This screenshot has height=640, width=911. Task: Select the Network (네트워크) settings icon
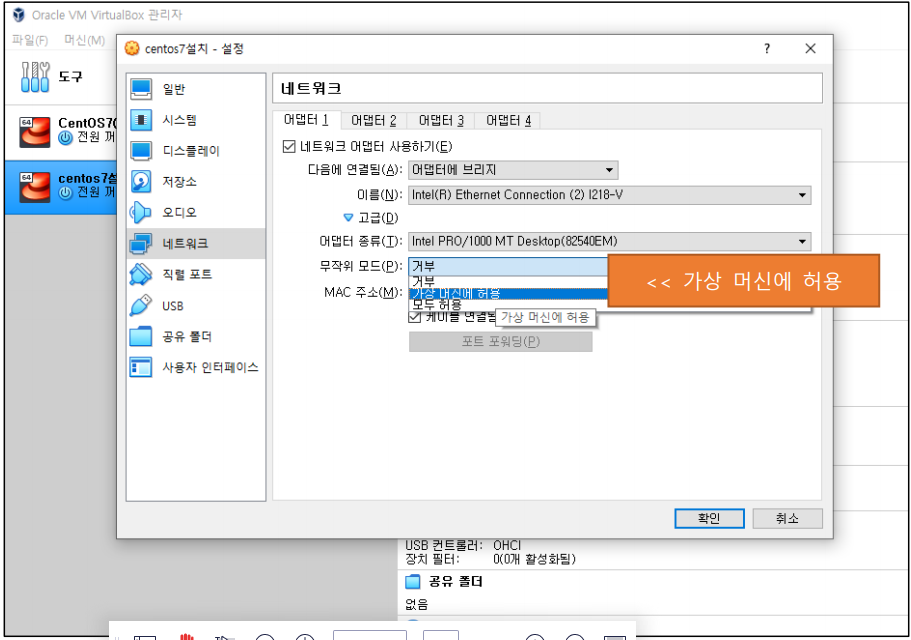point(141,243)
